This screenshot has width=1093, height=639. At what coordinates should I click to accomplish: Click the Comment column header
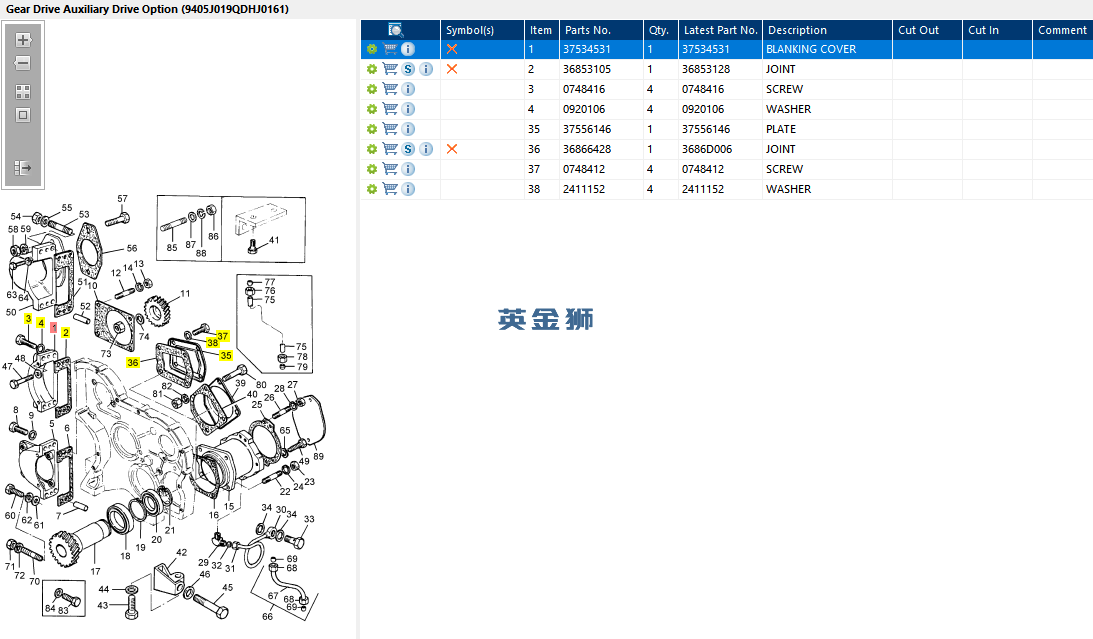pos(1063,30)
